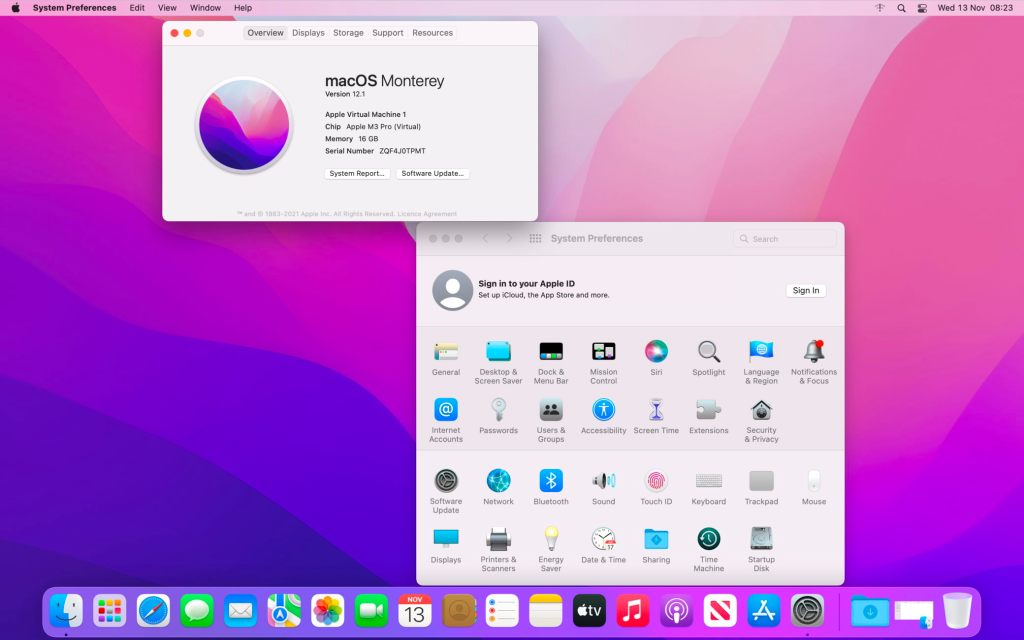Open Dock & Menu Bar preferences
This screenshot has width=1024, height=640.
(551, 352)
